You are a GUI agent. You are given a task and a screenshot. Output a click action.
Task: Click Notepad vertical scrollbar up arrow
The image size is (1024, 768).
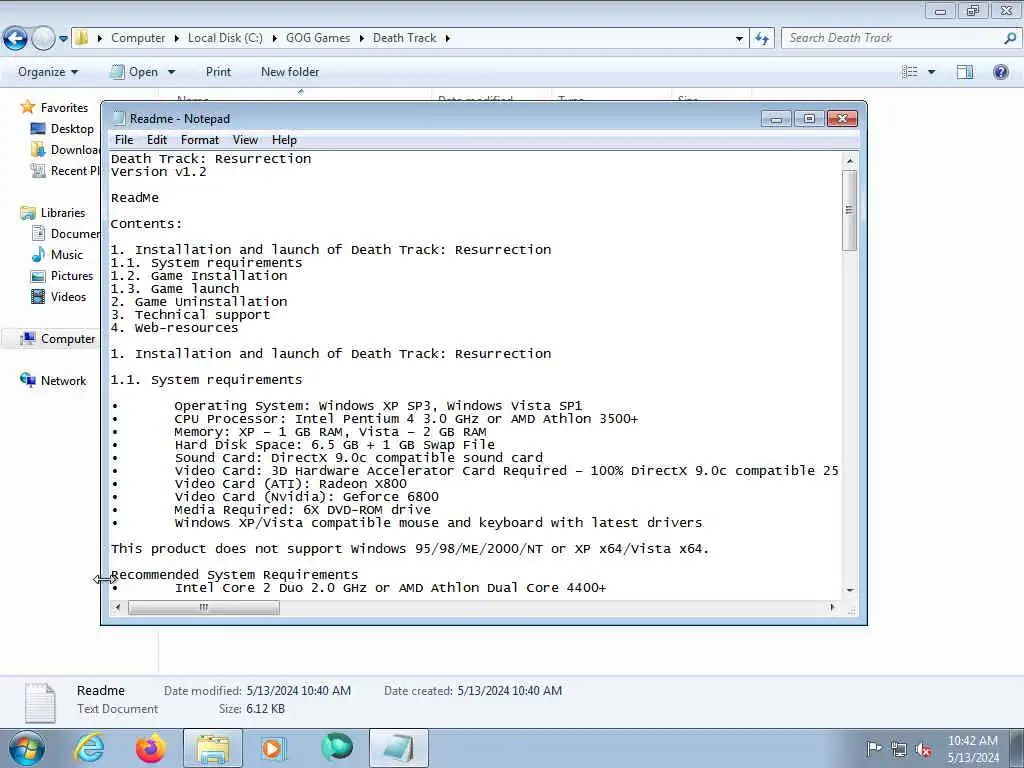tap(850, 161)
